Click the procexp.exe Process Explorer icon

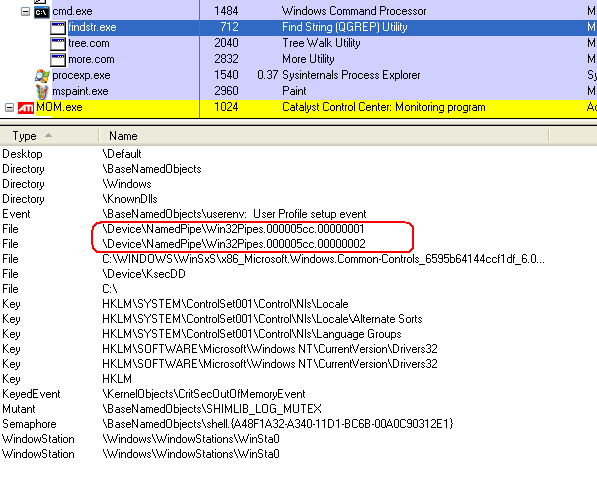[x=42, y=76]
